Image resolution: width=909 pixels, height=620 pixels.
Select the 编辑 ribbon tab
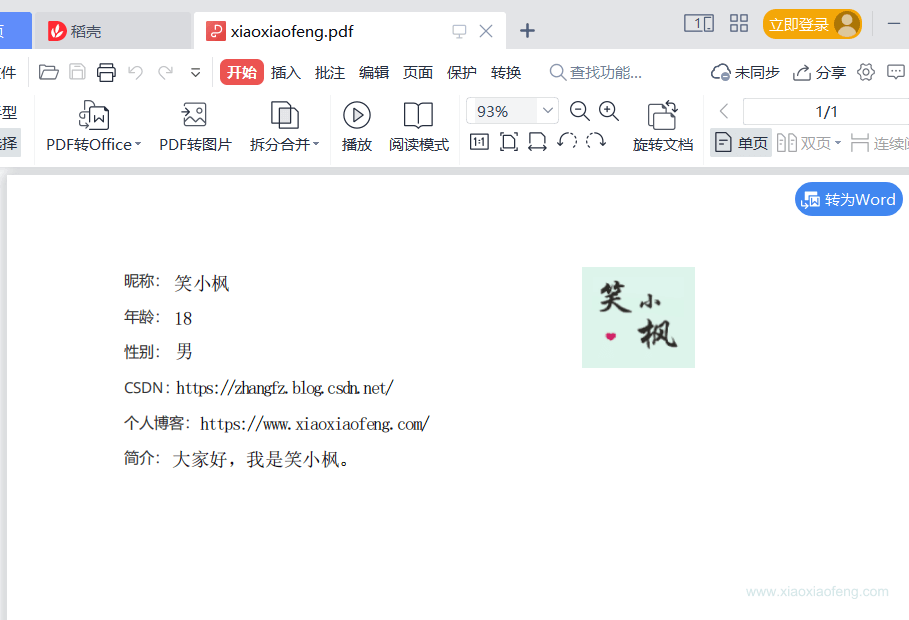pyautogui.click(x=374, y=72)
